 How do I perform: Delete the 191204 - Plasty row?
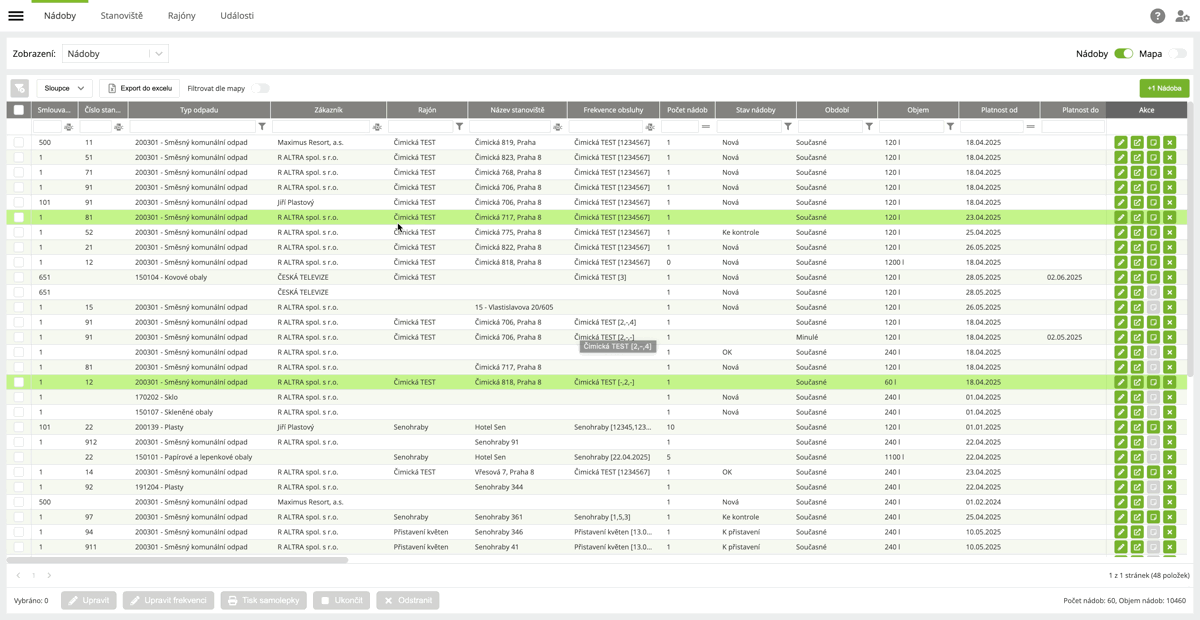coord(1169,487)
